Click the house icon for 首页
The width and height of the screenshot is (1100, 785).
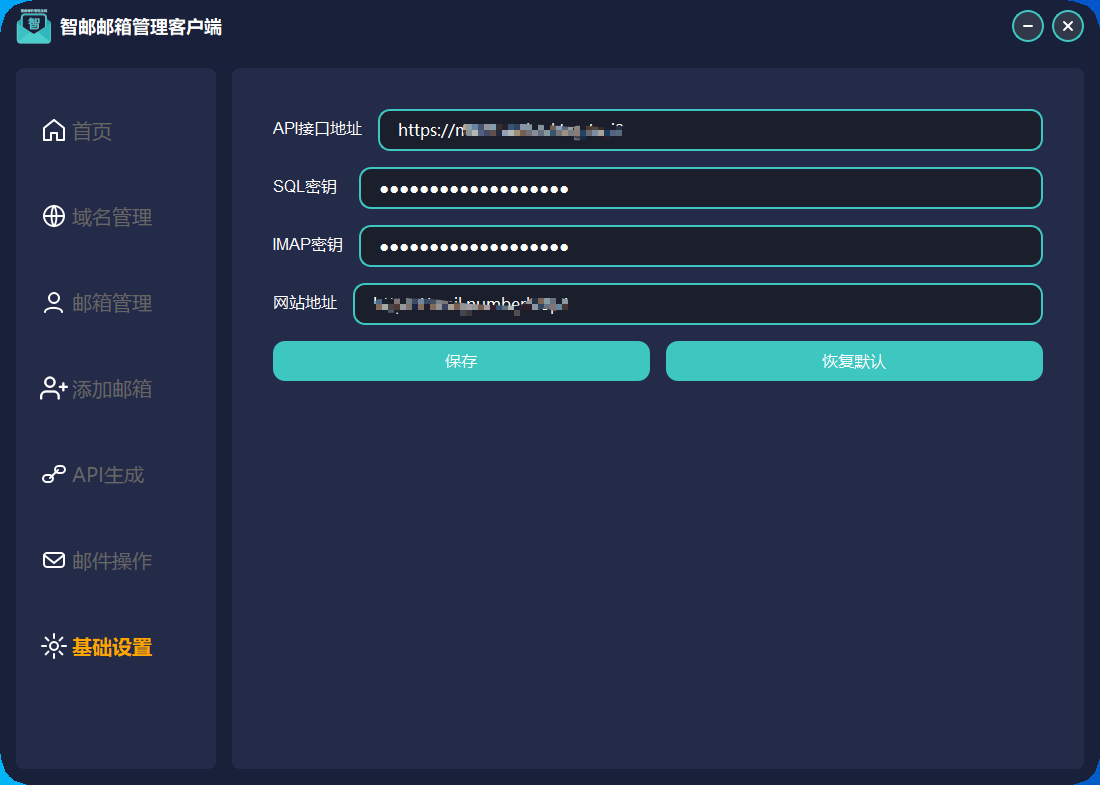tap(54, 131)
